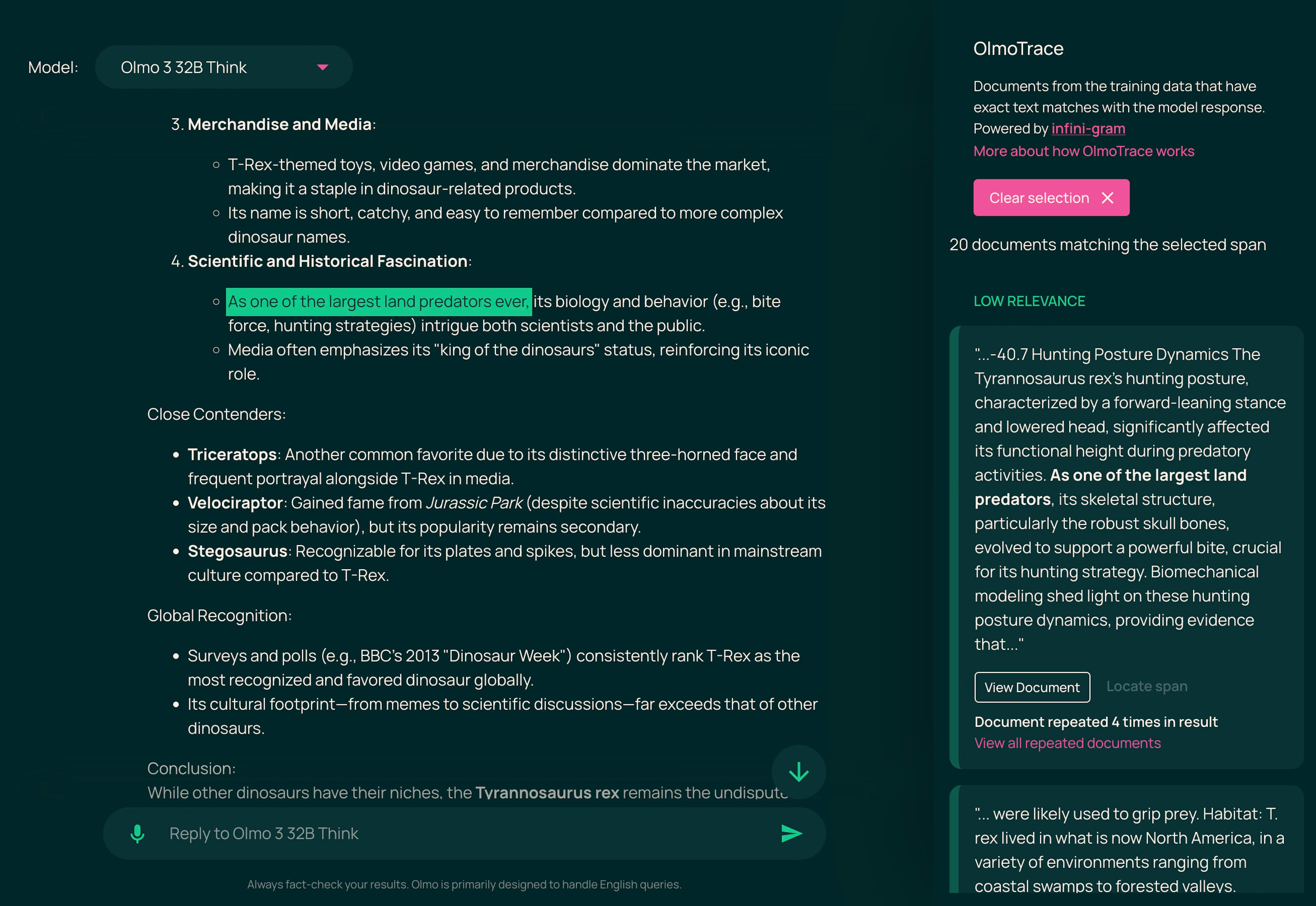Screen dimensions: 1316x906
Task: Click the scroll-to-bottom arrow above the chat input
Action: [x=799, y=773]
